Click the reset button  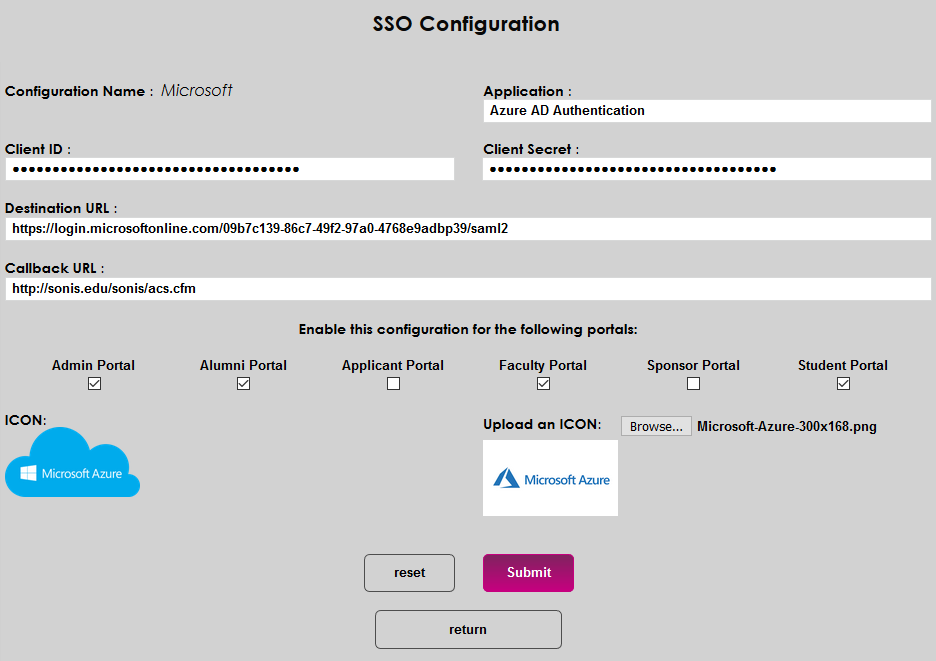click(409, 573)
